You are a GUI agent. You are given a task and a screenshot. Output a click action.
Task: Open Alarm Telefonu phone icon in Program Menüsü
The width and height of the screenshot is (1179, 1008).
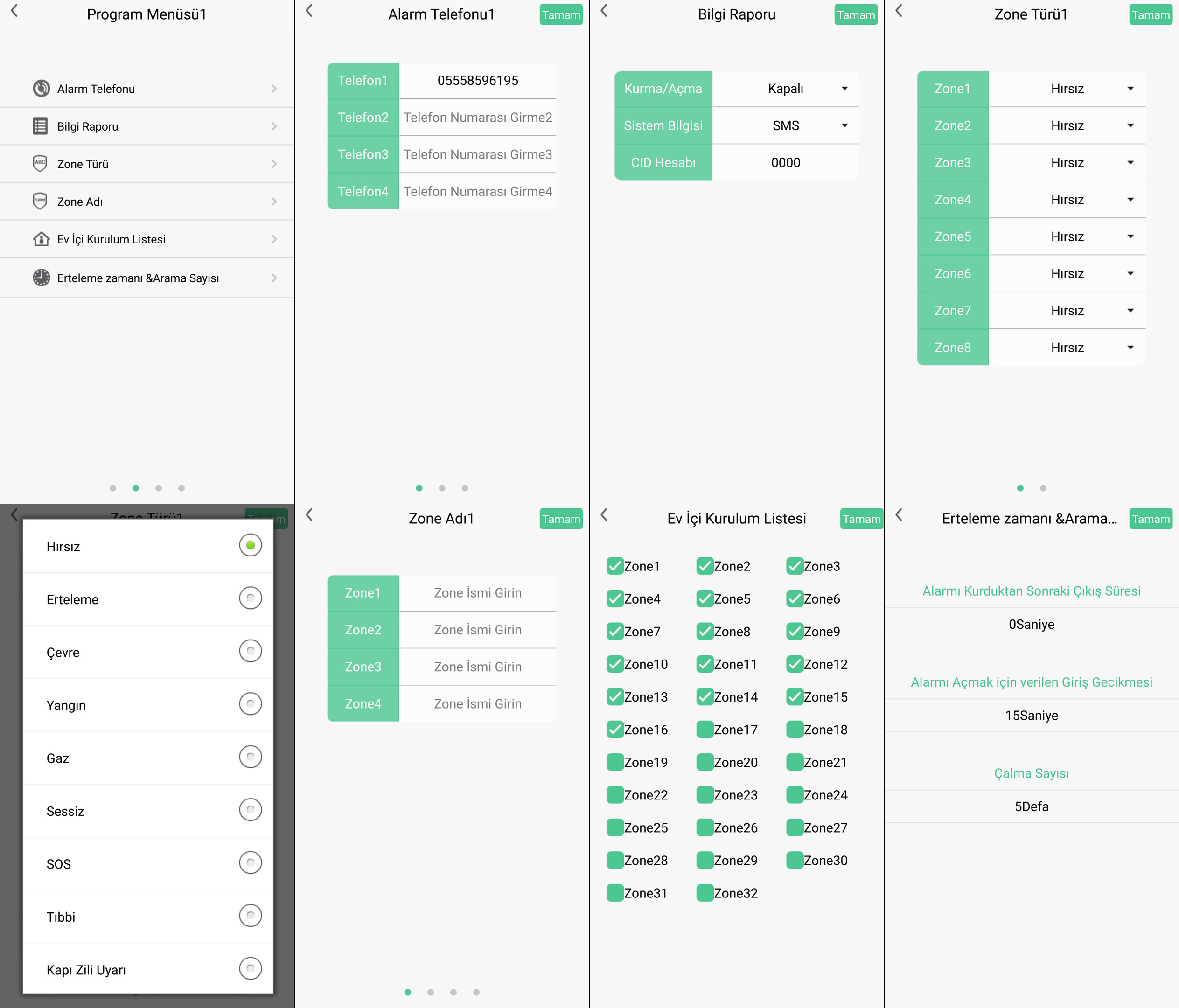[41, 88]
